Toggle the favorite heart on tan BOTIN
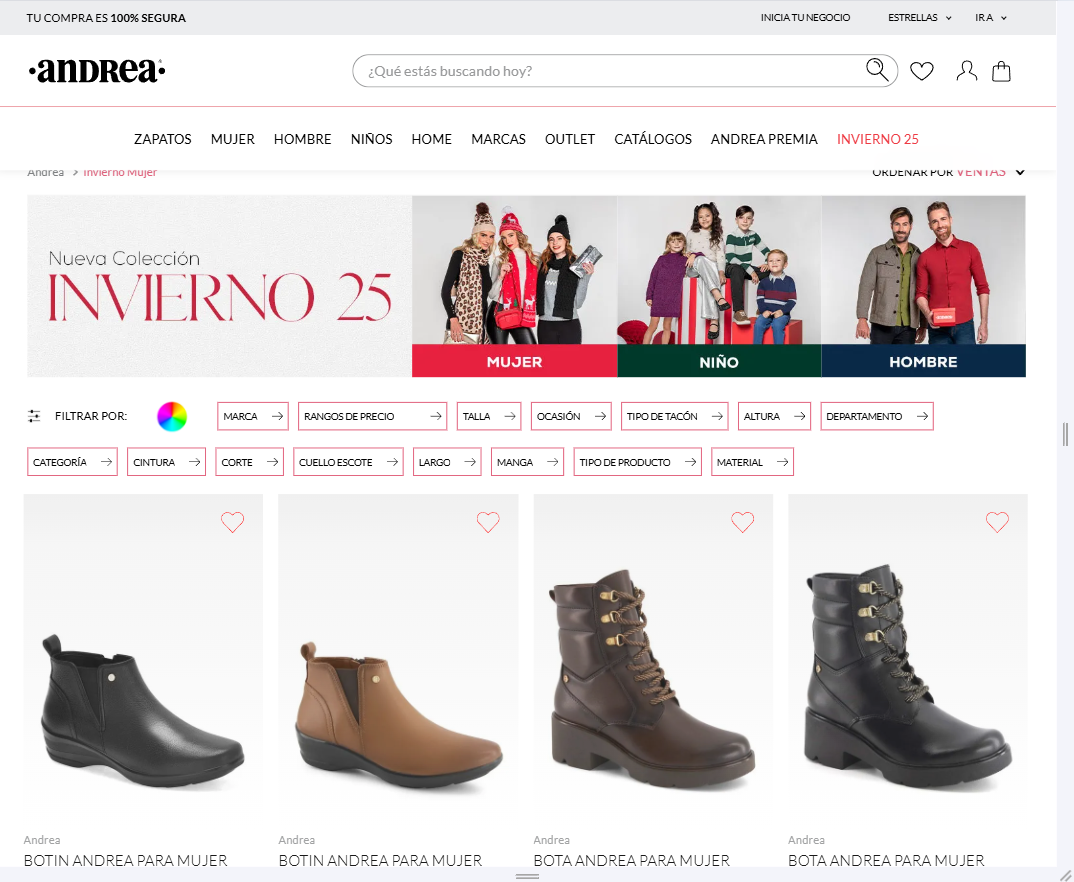This screenshot has width=1074, height=882. (487, 522)
